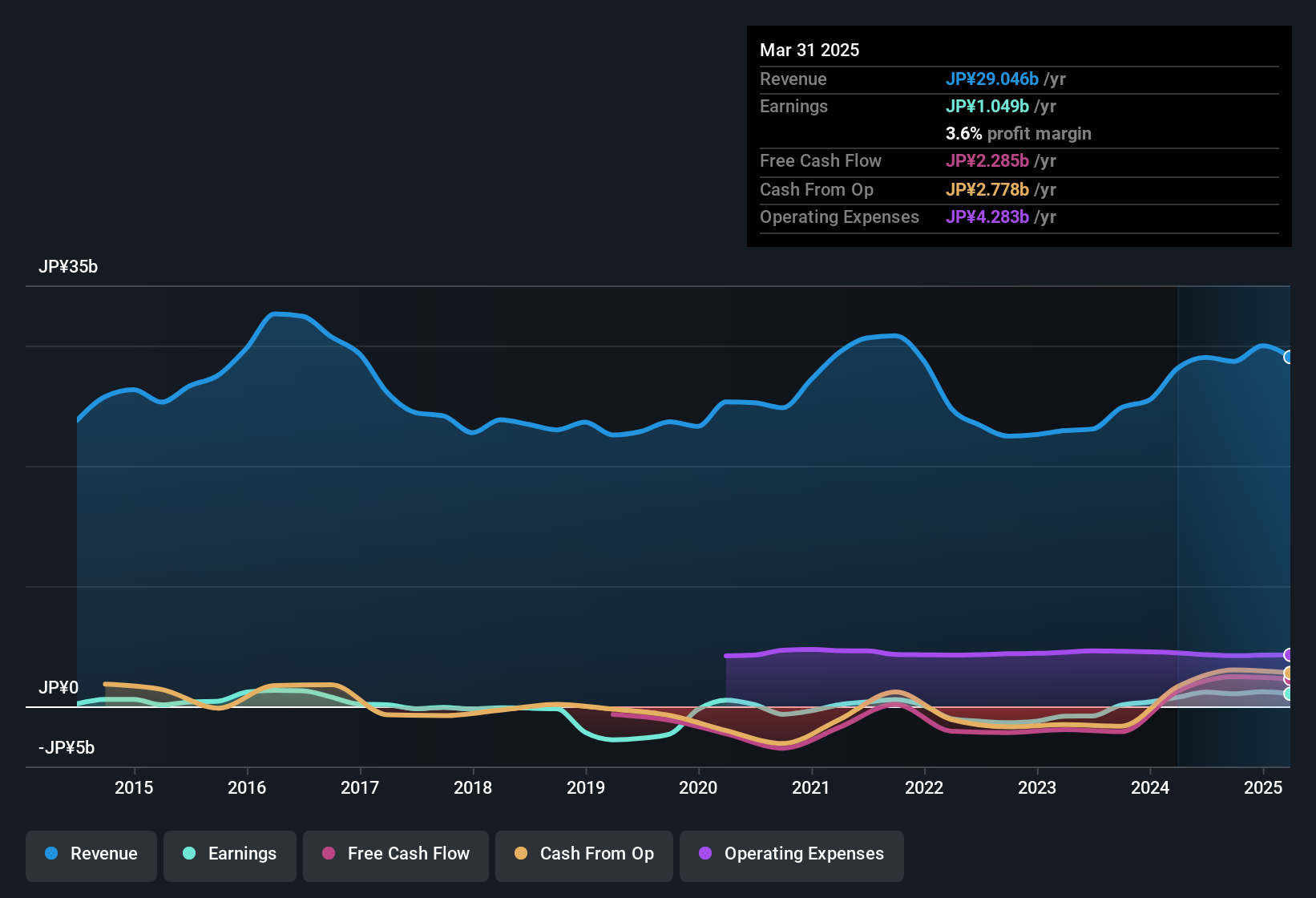Image resolution: width=1316 pixels, height=898 pixels.
Task: Click the Mar 31 2025 tooltip date
Action: click(x=809, y=50)
